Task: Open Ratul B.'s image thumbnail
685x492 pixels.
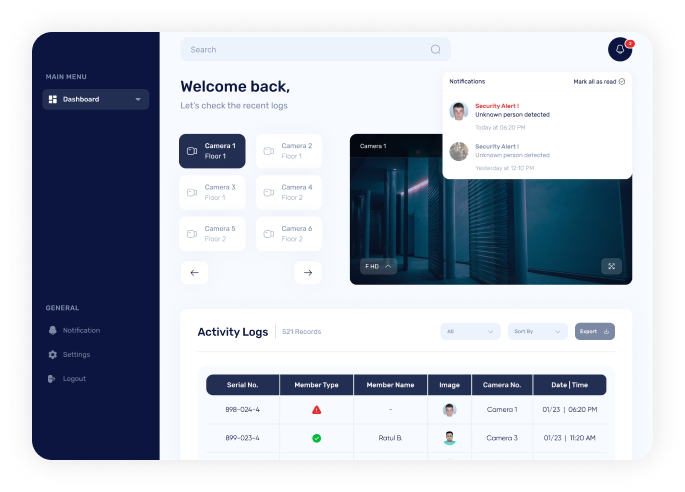Action: 449,438
